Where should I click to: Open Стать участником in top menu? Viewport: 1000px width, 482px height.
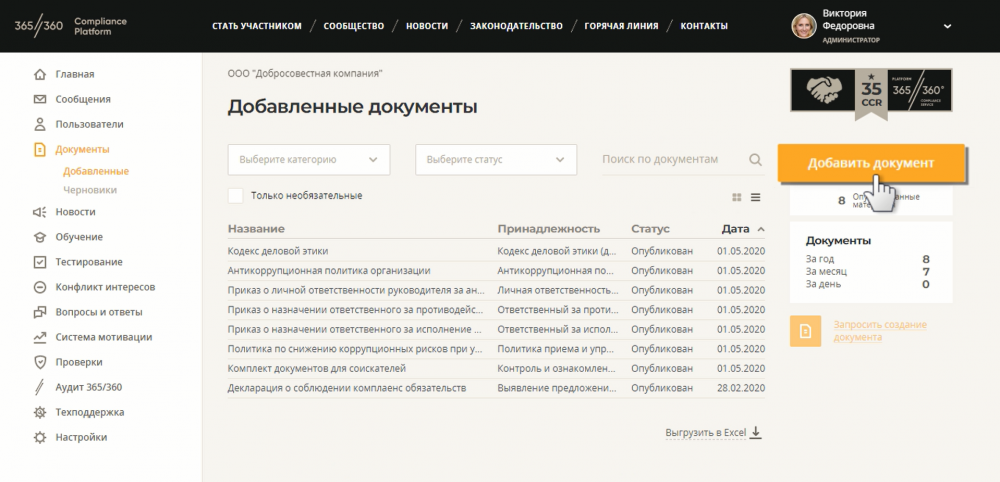[257, 26]
